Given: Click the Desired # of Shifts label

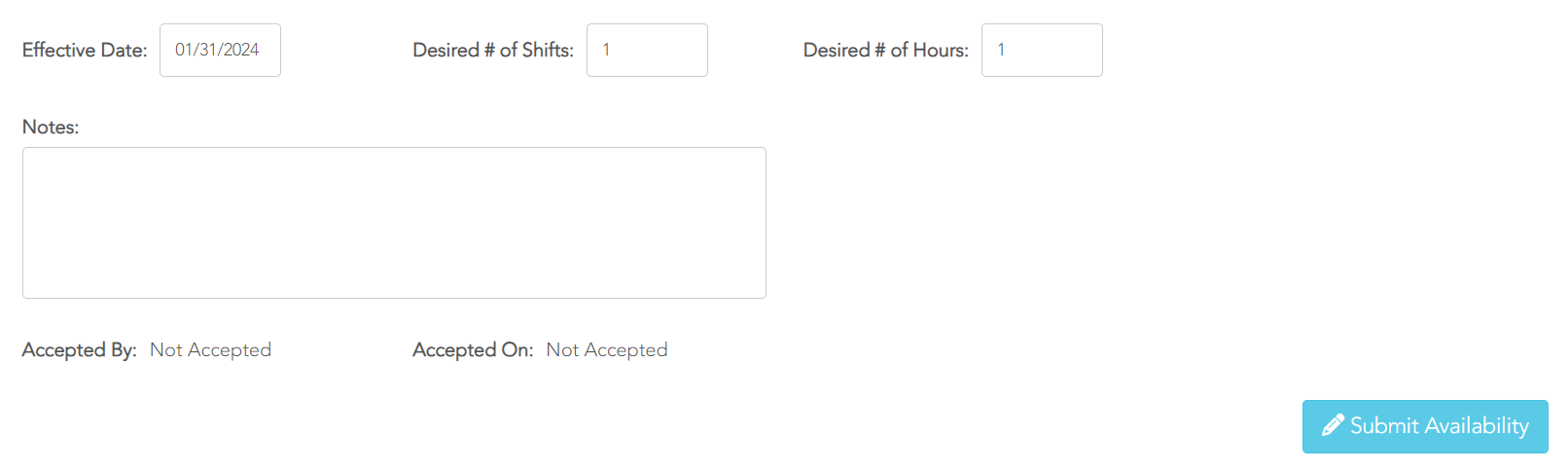Looking at the screenshot, I should pos(493,50).
